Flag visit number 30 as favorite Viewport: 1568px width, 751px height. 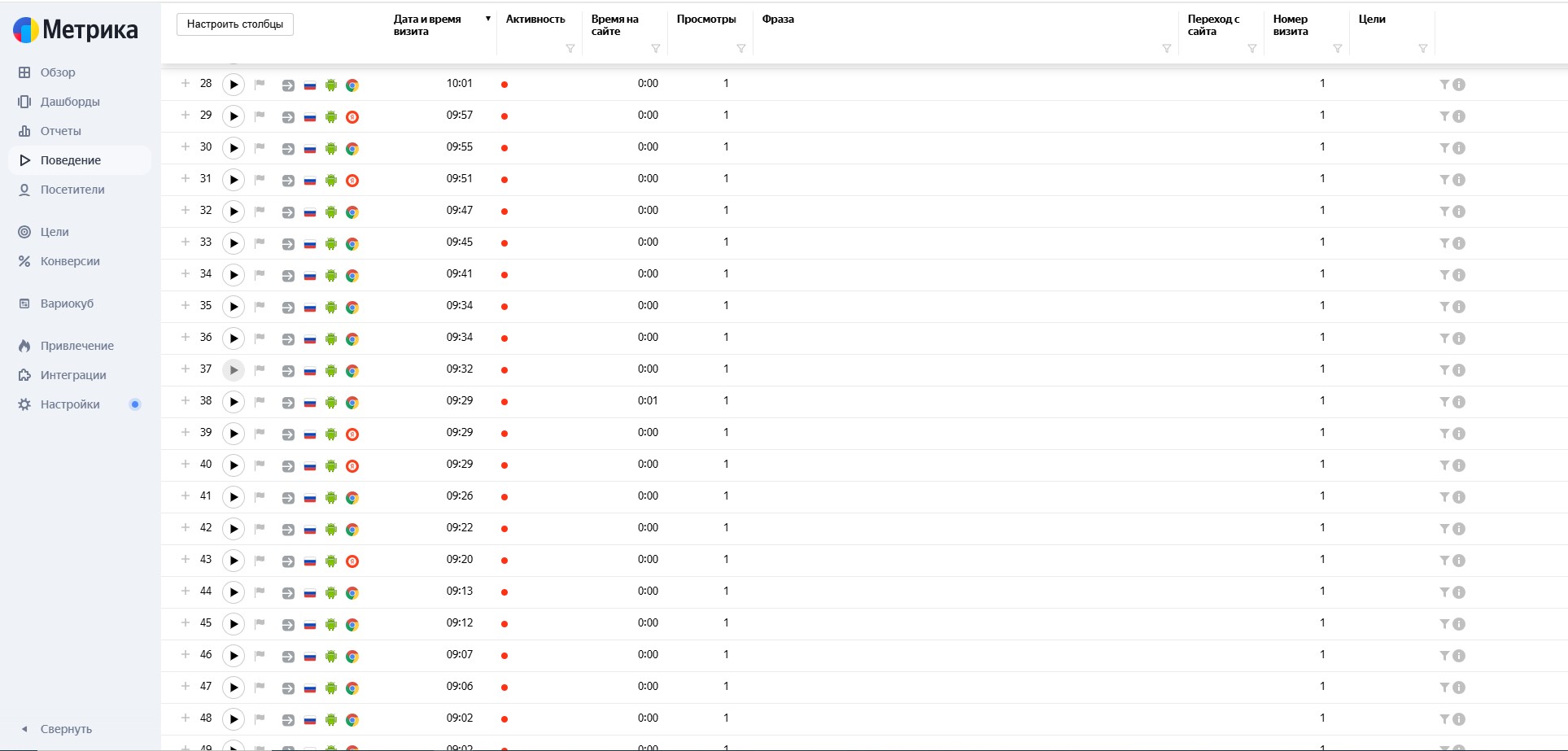260,148
